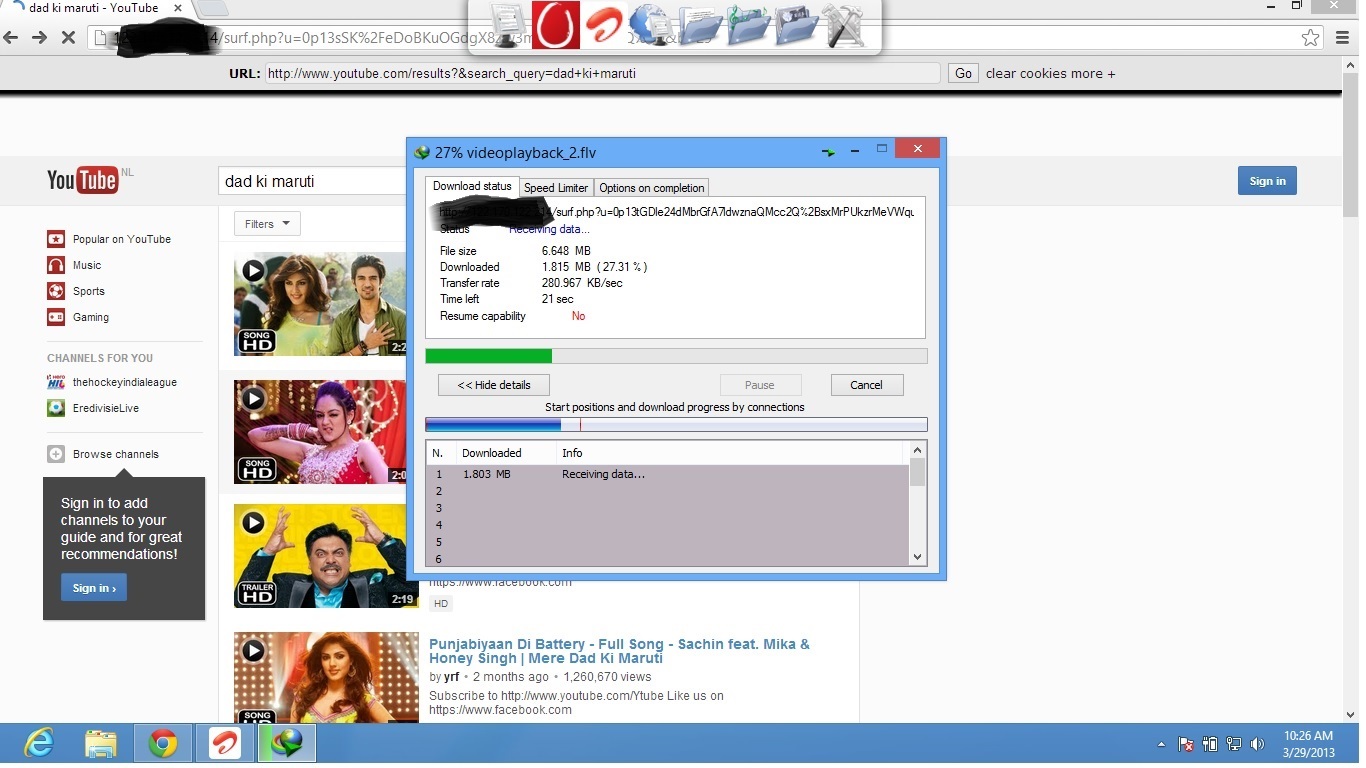Switch to the Speed Limiter tab
Viewport: 1366px width, 768px height.
click(556, 188)
